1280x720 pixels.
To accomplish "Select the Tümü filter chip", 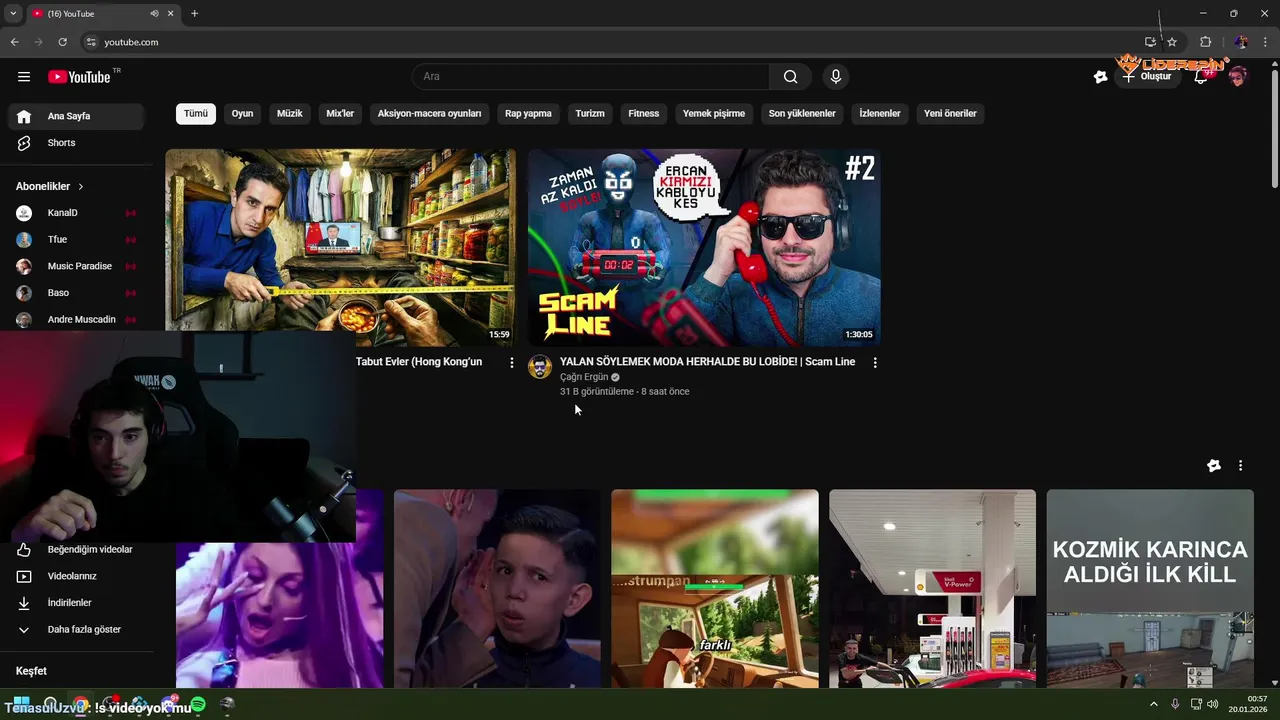I will [196, 114].
